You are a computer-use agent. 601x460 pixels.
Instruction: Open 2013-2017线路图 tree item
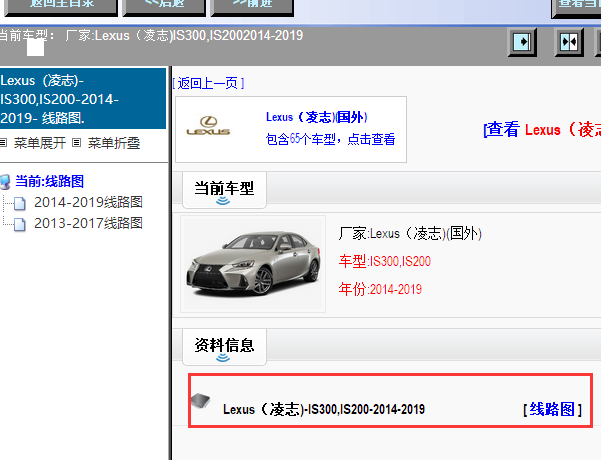[x=88, y=223]
